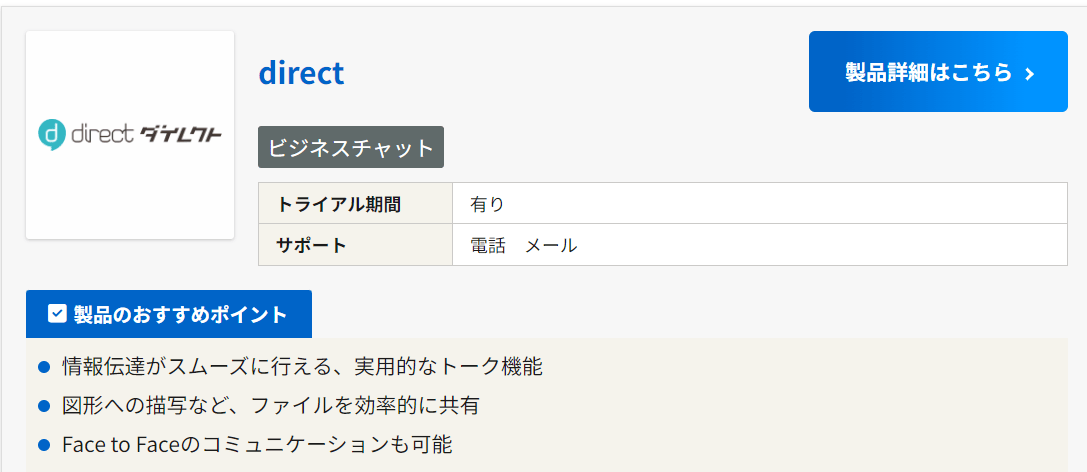Click the ダイレクト katakana logo text
Viewport: 1087px width, 472px height.
pos(182,134)
